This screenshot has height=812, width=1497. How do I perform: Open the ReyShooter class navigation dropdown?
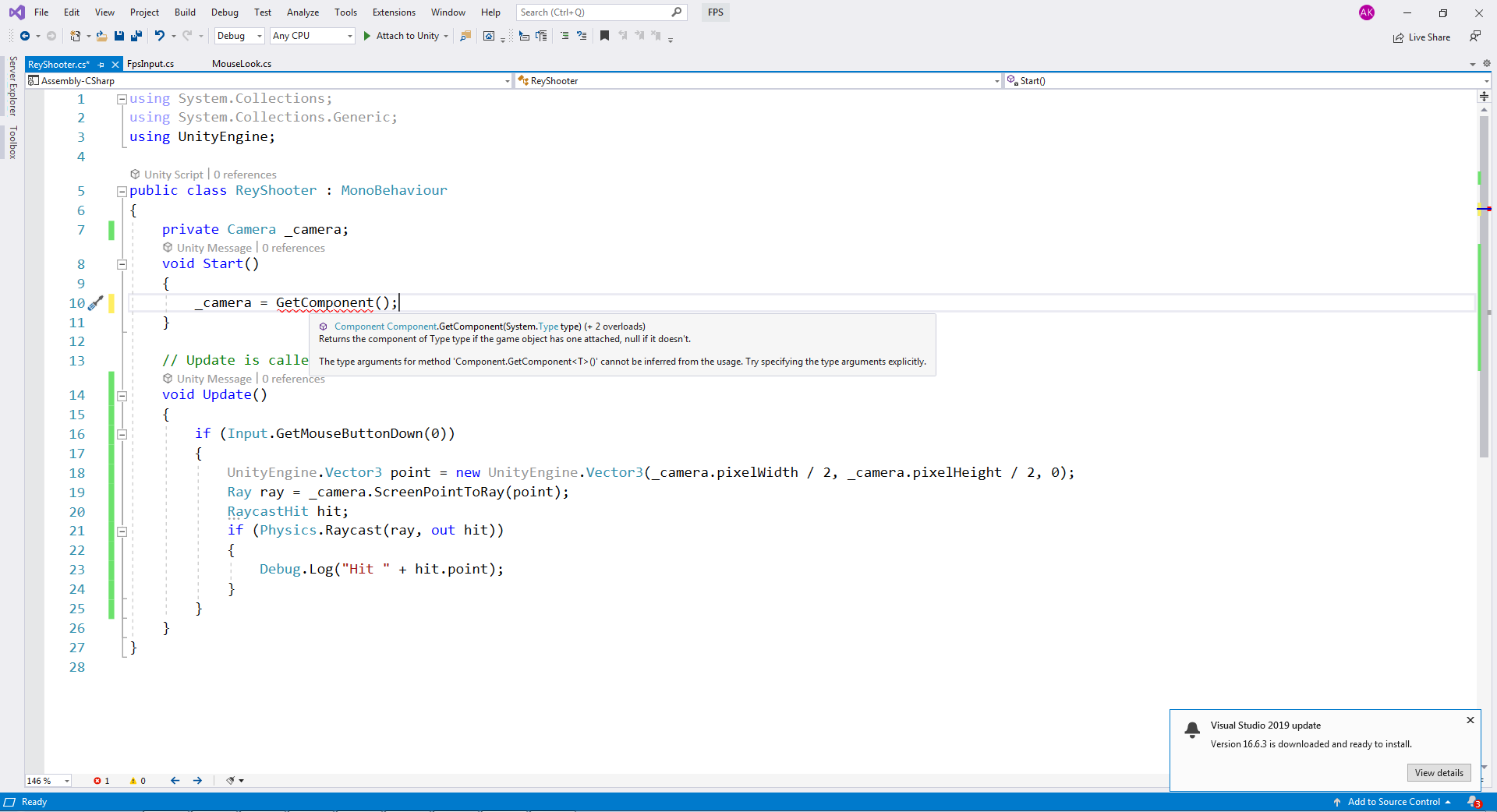click(x=759, y=81)
